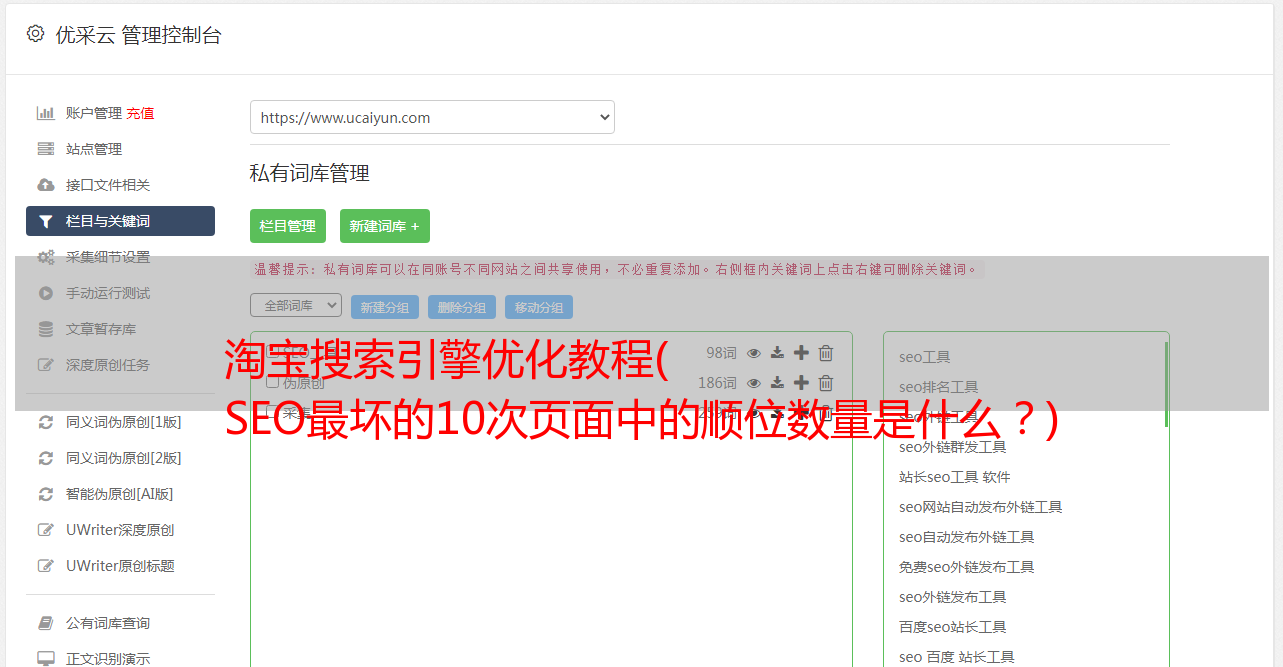Click the book icon for 公有词库查询
Image resolution: width=1283 pixels, height=667 pixels.
pyautogui.click(x=46, y=623)
